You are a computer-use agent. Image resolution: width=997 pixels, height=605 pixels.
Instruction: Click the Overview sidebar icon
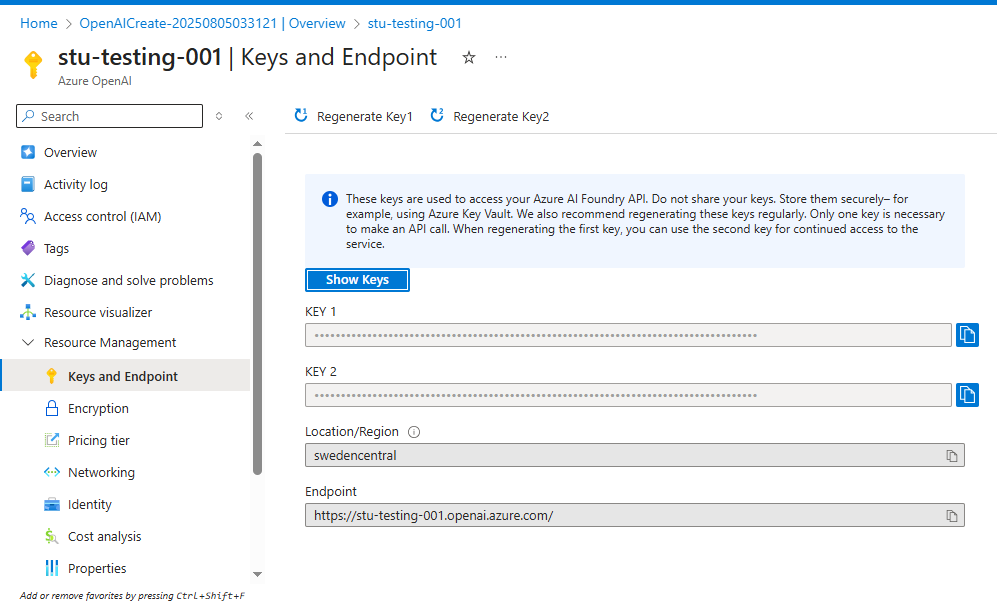pos(28,152)
